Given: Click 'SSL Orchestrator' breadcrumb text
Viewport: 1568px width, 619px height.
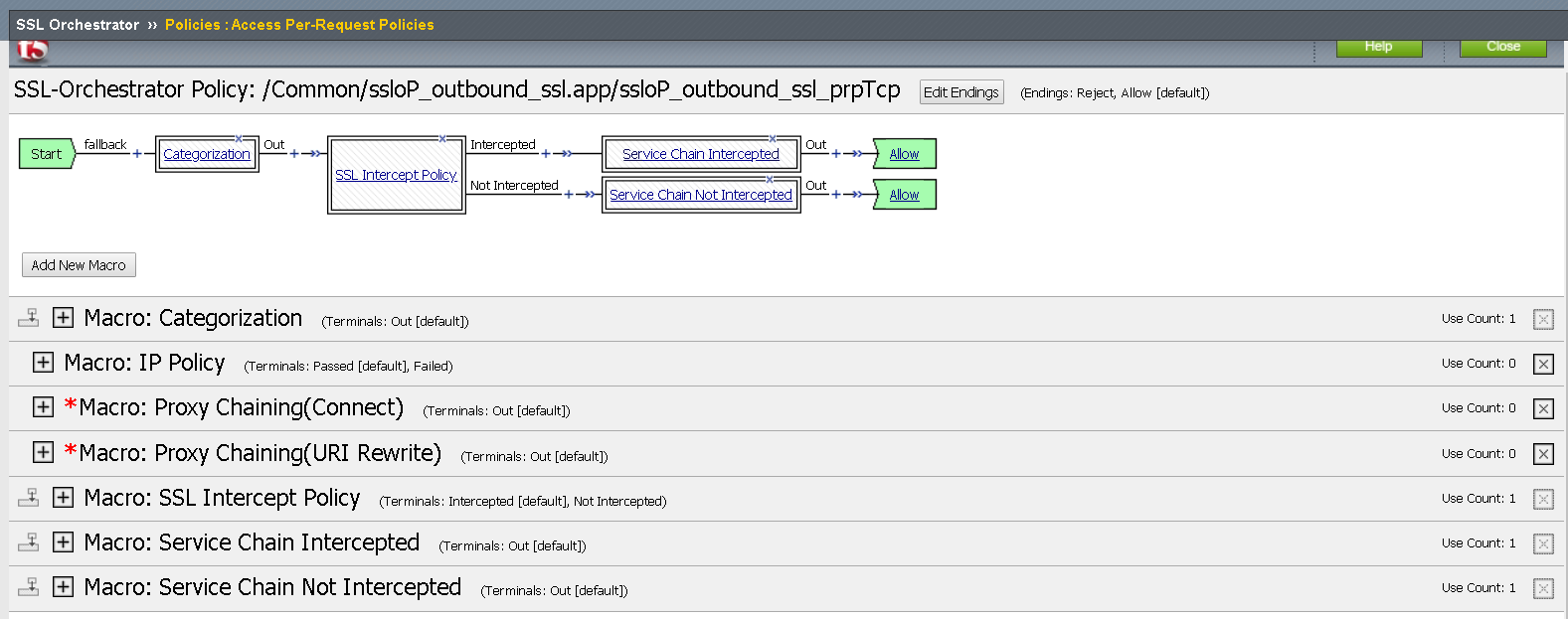Looking at the screenshot, I should coord(78,25).
